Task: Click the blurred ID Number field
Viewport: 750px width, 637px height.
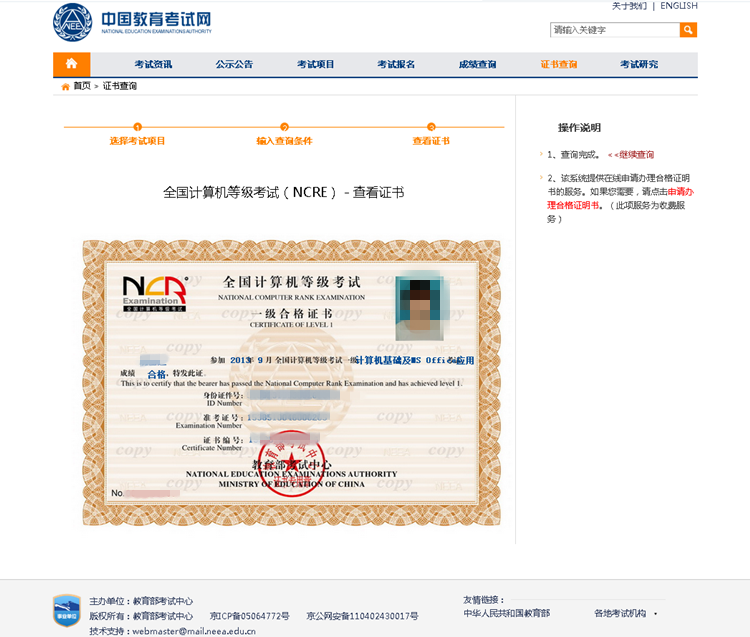Action: (295, 395)
